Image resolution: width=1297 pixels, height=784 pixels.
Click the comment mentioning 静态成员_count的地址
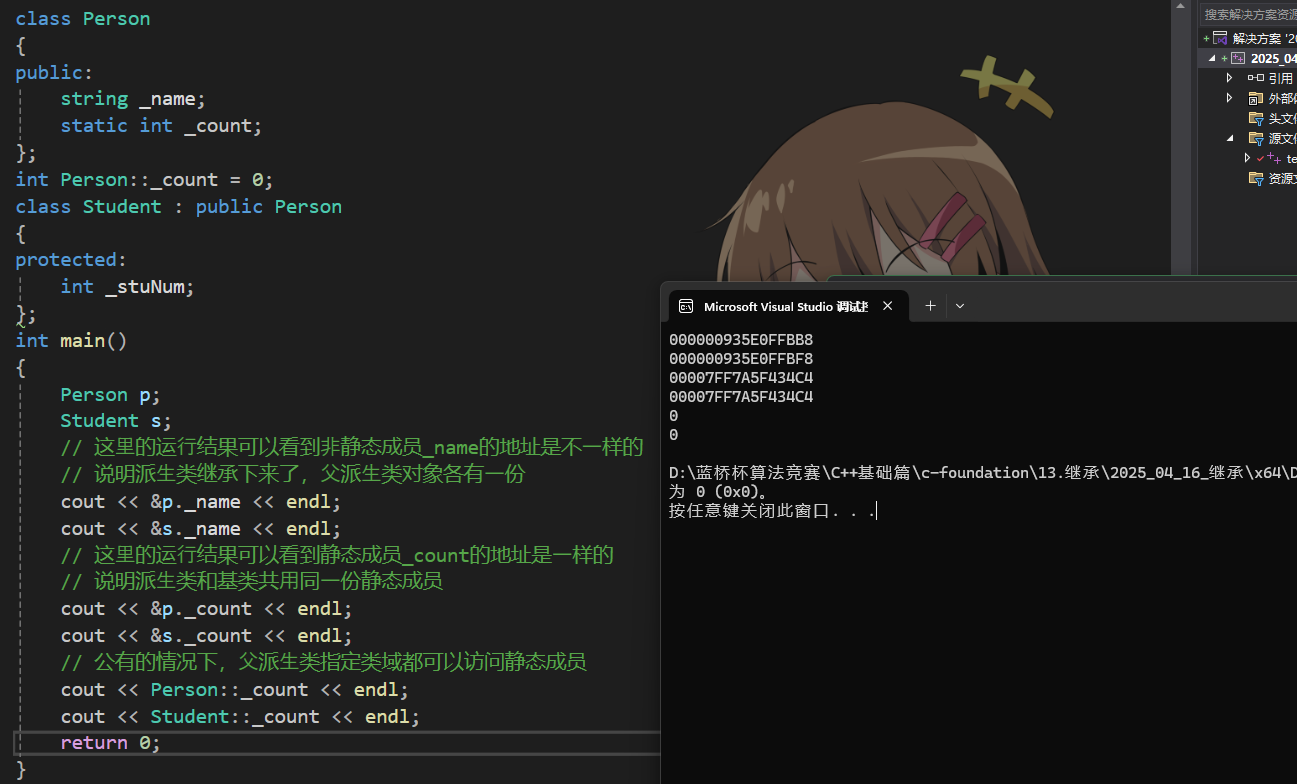(x=337, y=555)
